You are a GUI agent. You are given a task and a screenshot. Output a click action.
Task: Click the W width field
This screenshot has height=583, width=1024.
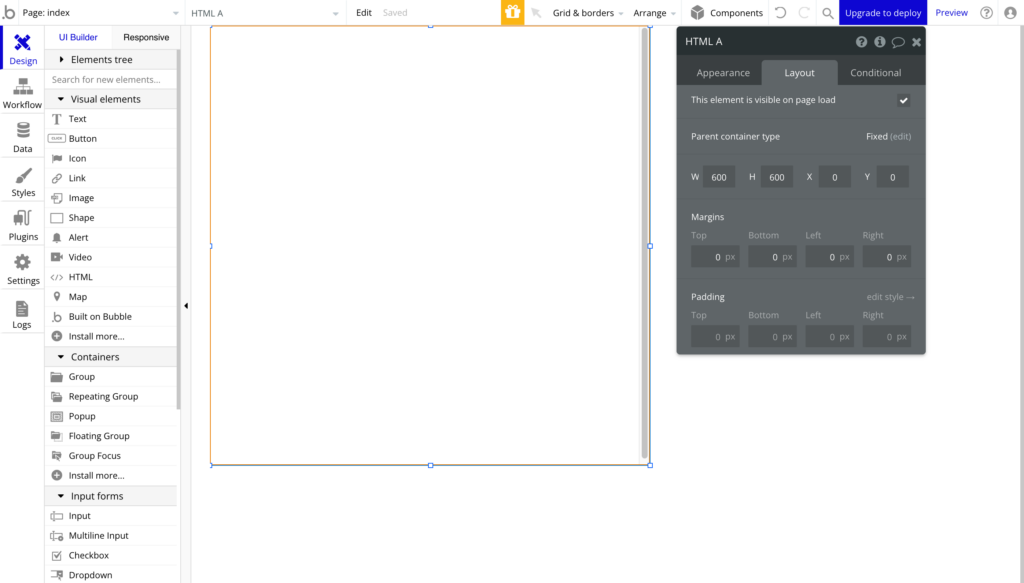719,177
